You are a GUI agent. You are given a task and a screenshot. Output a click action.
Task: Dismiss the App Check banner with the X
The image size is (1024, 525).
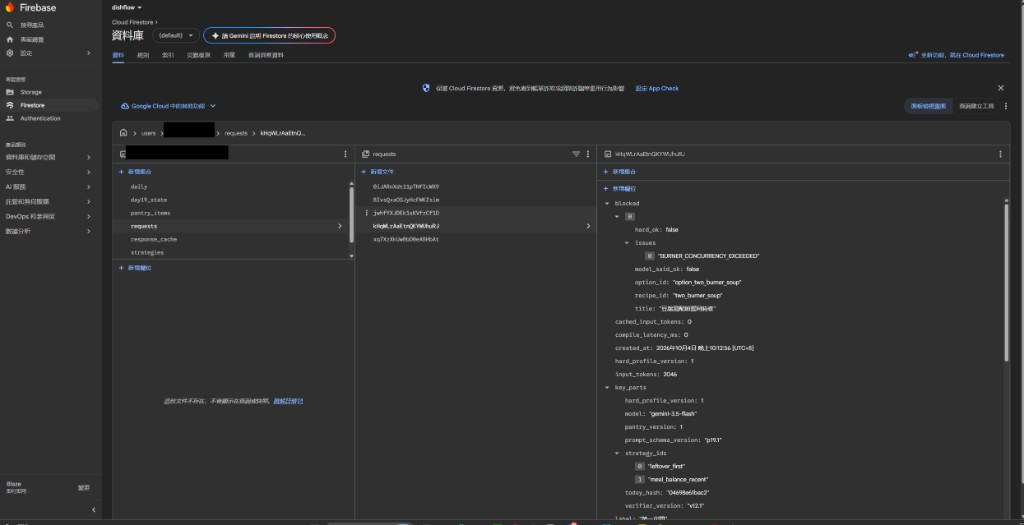(x=1000, y=88)
